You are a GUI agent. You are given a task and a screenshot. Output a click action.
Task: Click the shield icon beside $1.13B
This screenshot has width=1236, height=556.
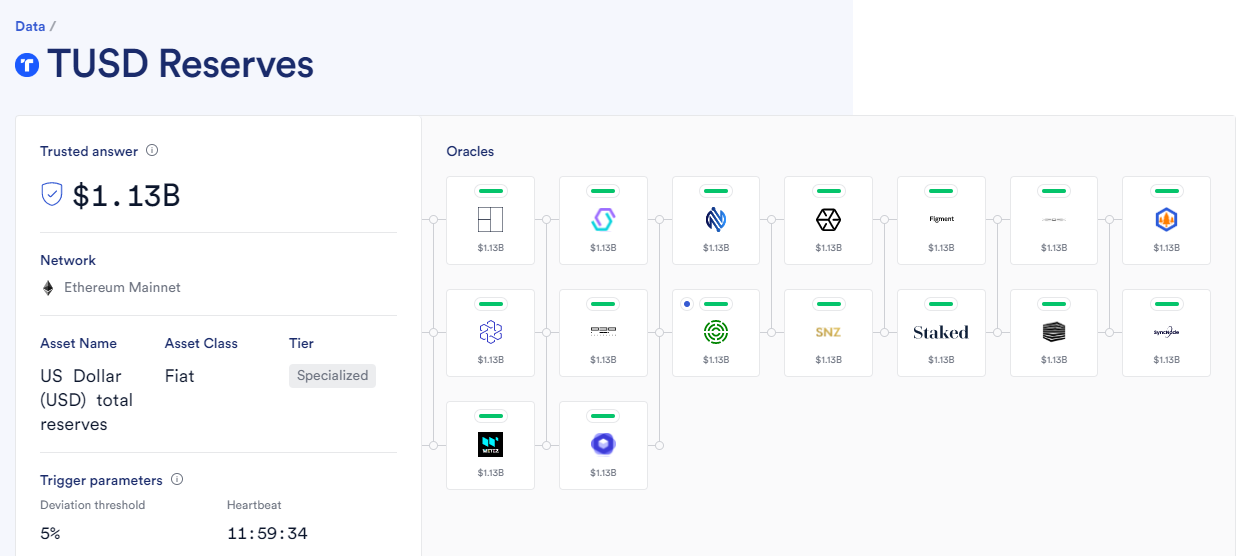coord(52,194)
